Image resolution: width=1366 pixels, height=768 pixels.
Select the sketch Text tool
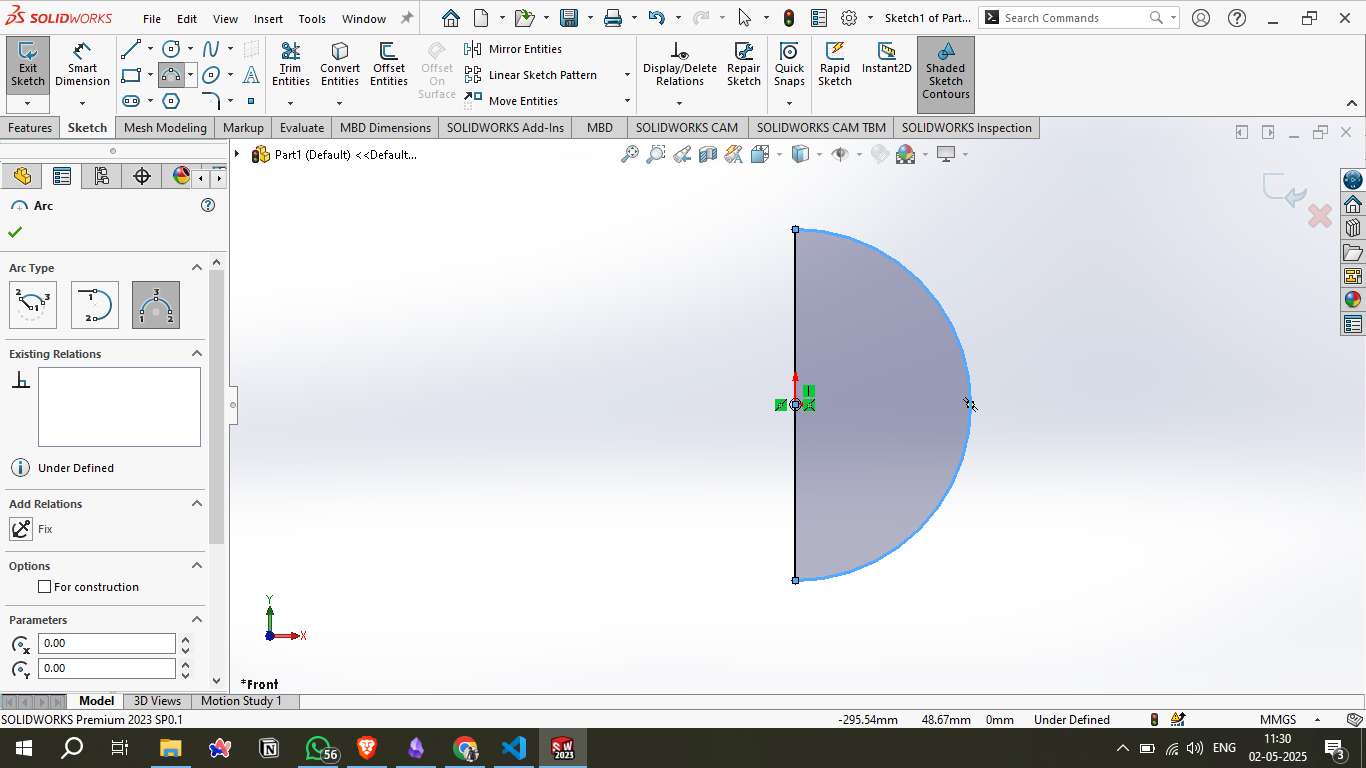pos(251,75)
